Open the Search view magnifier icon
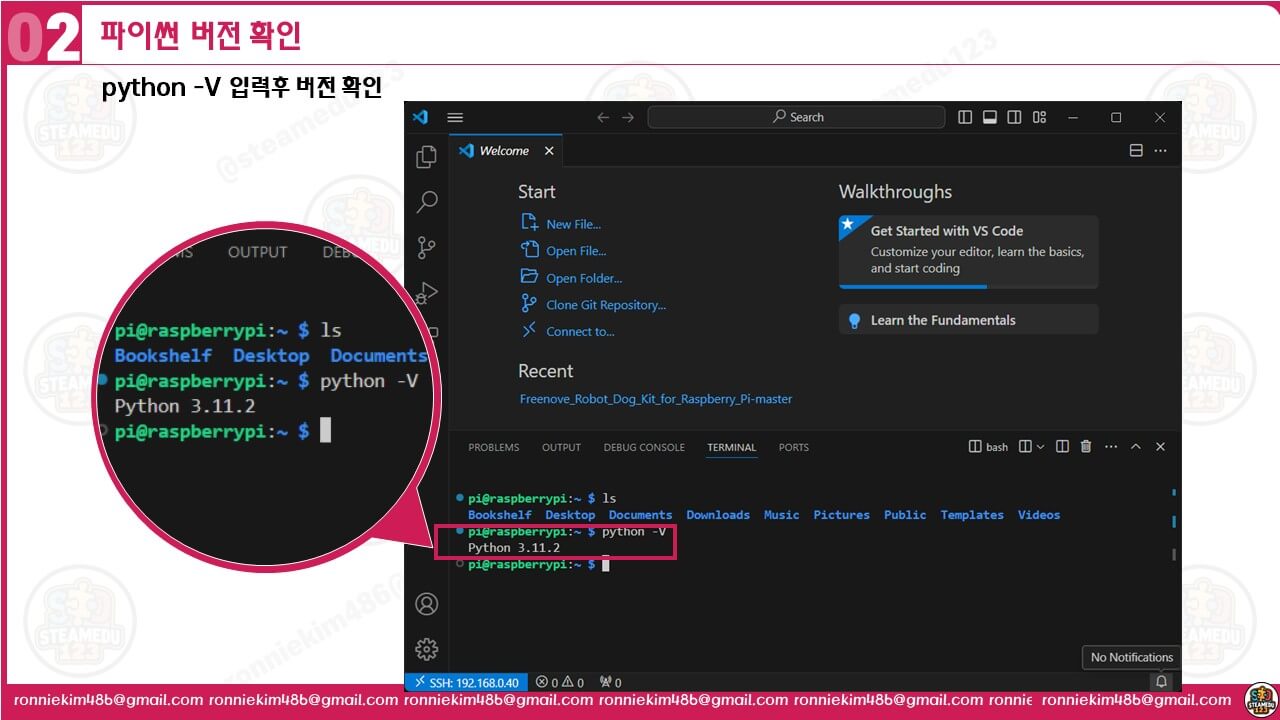 pos(427,202)
